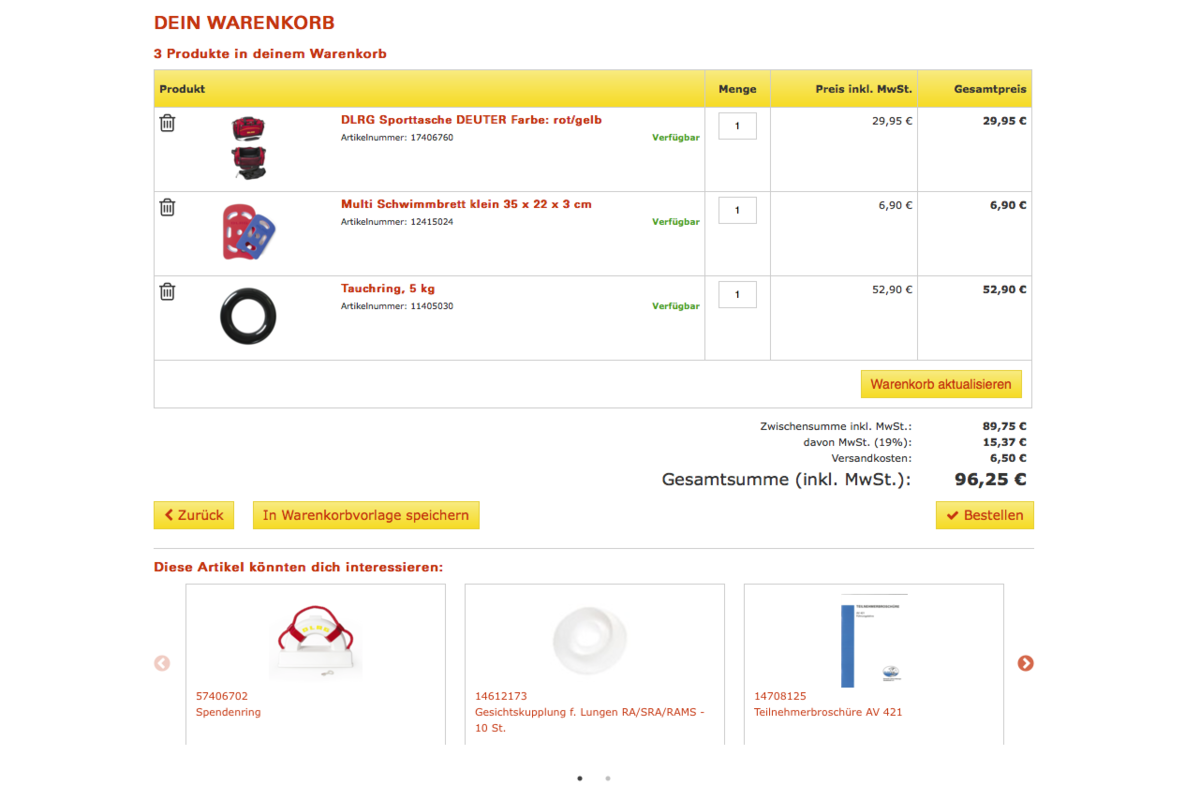This screenshot has width=1200, height=800.
Task: Click Artikelnummer: 11405030 text
Action: 397,306
